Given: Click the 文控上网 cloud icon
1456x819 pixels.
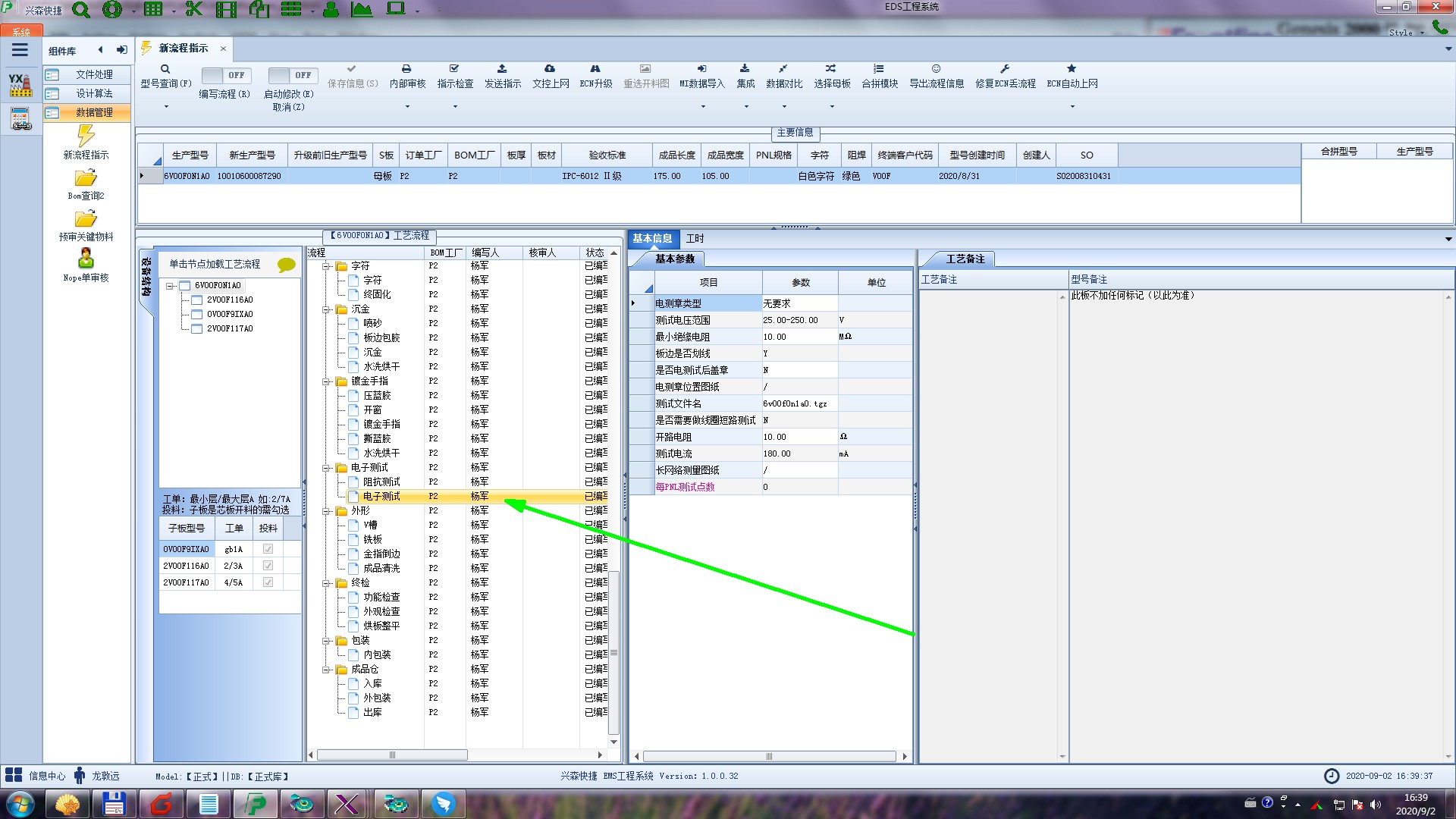Looking at the screenshot, I should (x=550, y=69).
